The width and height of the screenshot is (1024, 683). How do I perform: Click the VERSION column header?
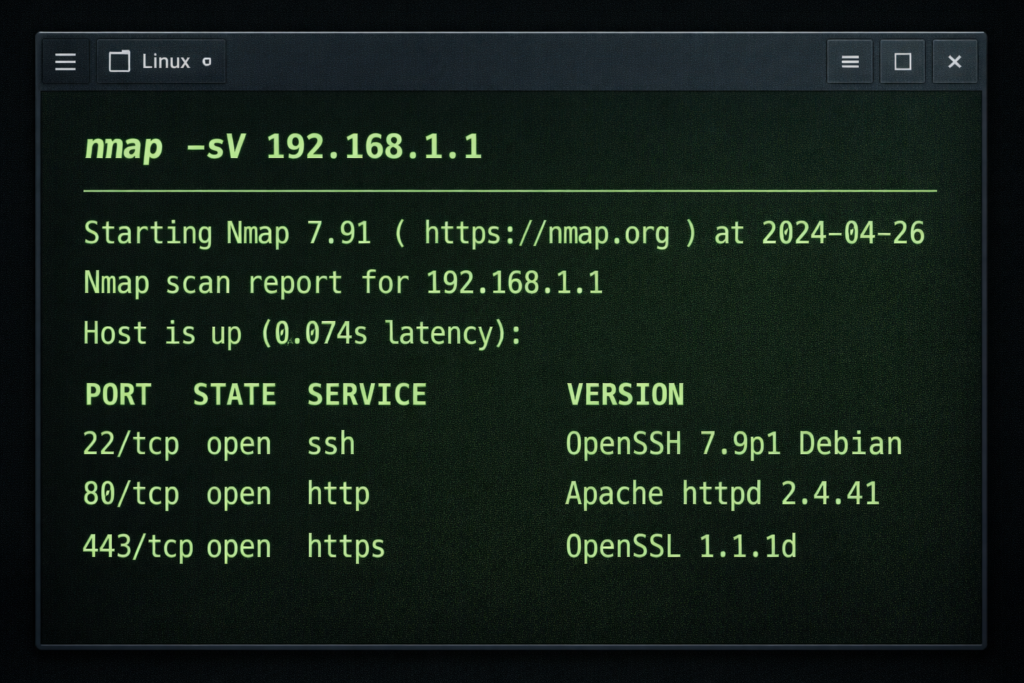[625, 394]
